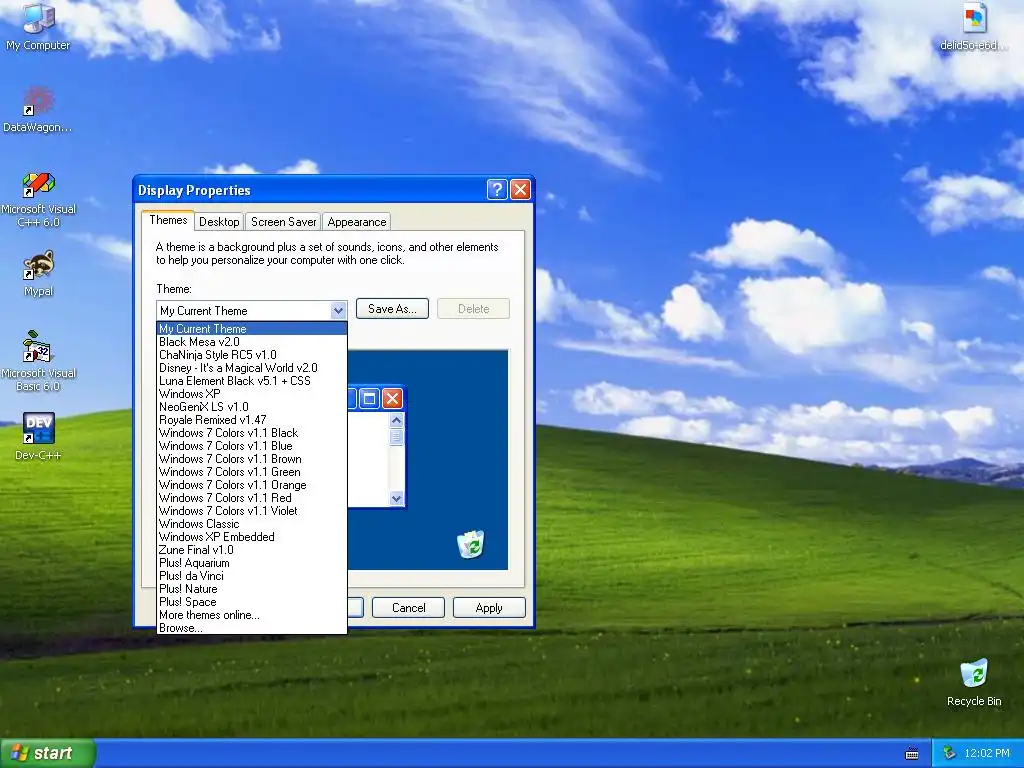This screenshot has height=768, width=1024.
Task: Select Windows 7 Colors v1.1 Green
Action: 252,472
